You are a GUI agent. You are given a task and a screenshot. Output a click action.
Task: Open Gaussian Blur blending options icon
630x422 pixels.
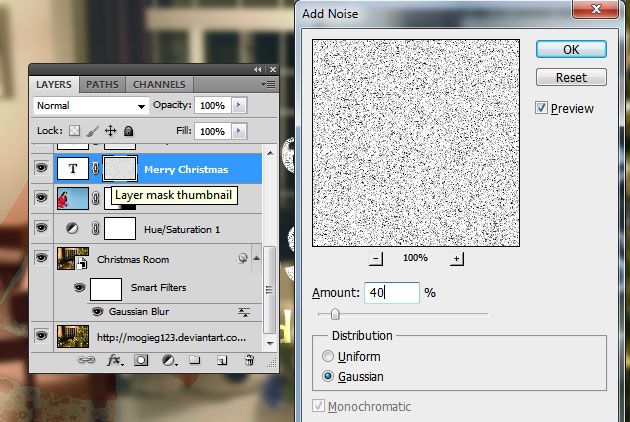pos(244,312)
